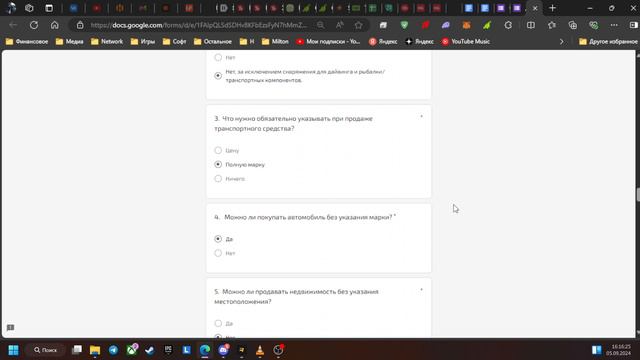Expand the "Софт" bookmarks folder
The height and width of the screenshot is (360, 640).
click(174, 41)
